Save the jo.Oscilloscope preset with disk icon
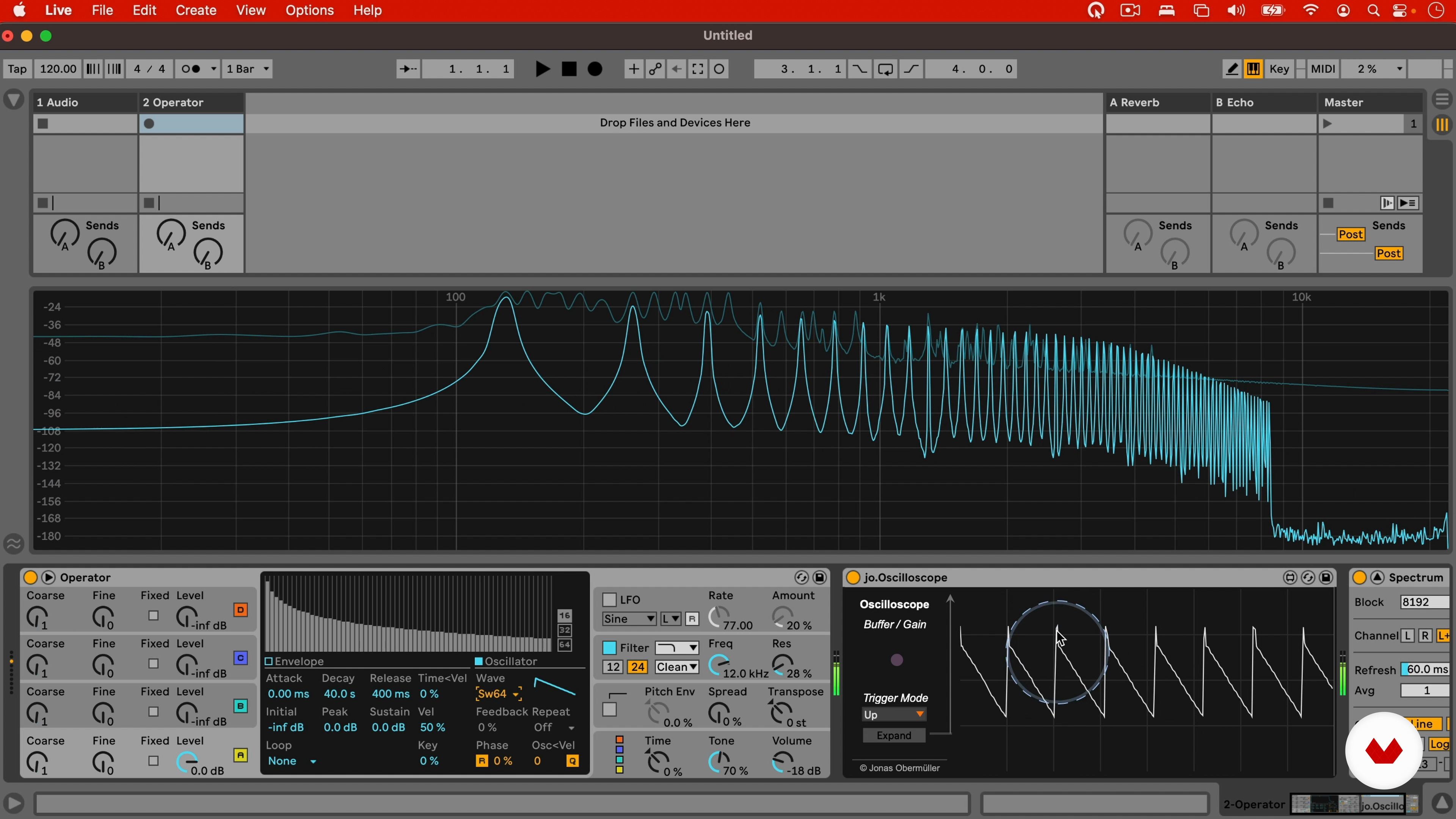The image size is (1456, 819). [x=1326, y=577]
